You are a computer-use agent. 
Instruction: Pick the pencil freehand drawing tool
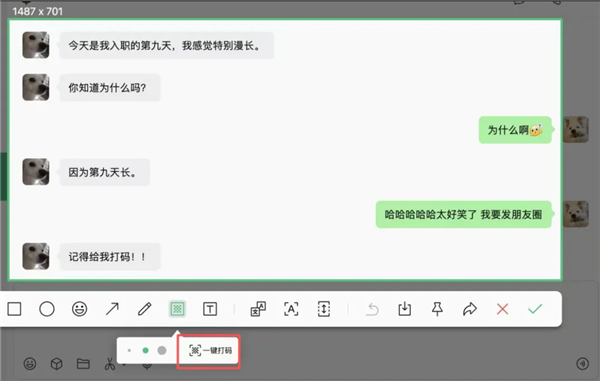tap(145, 309)
